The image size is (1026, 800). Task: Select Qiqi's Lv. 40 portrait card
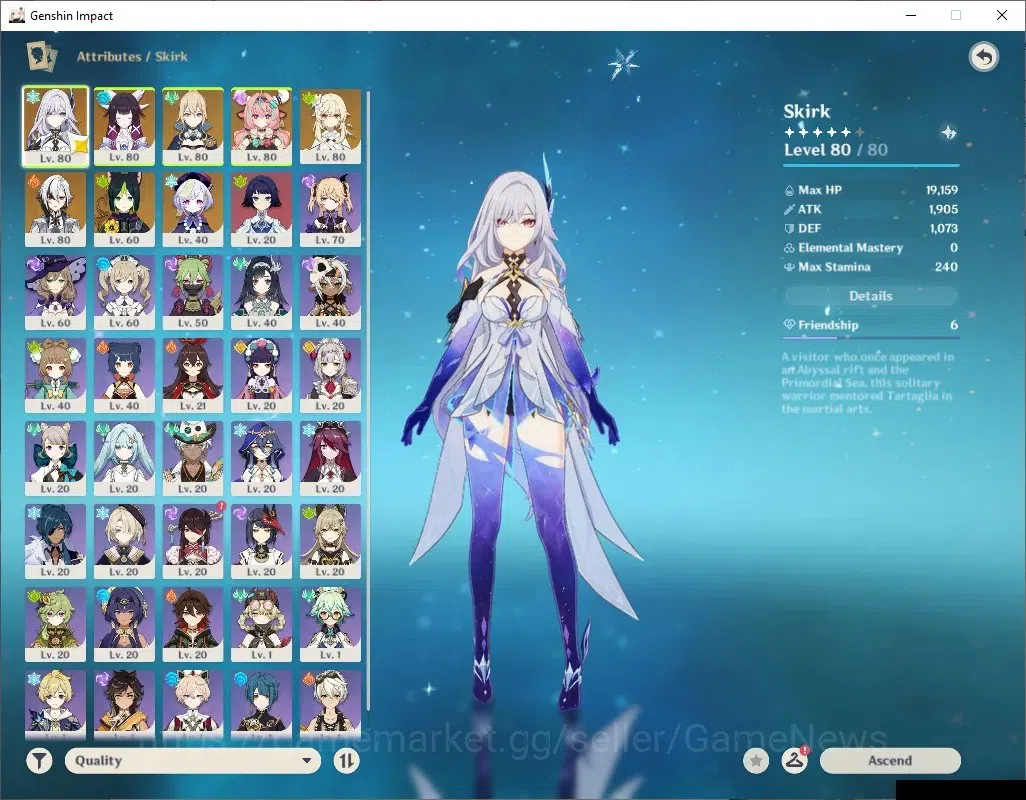coord(193,209)
